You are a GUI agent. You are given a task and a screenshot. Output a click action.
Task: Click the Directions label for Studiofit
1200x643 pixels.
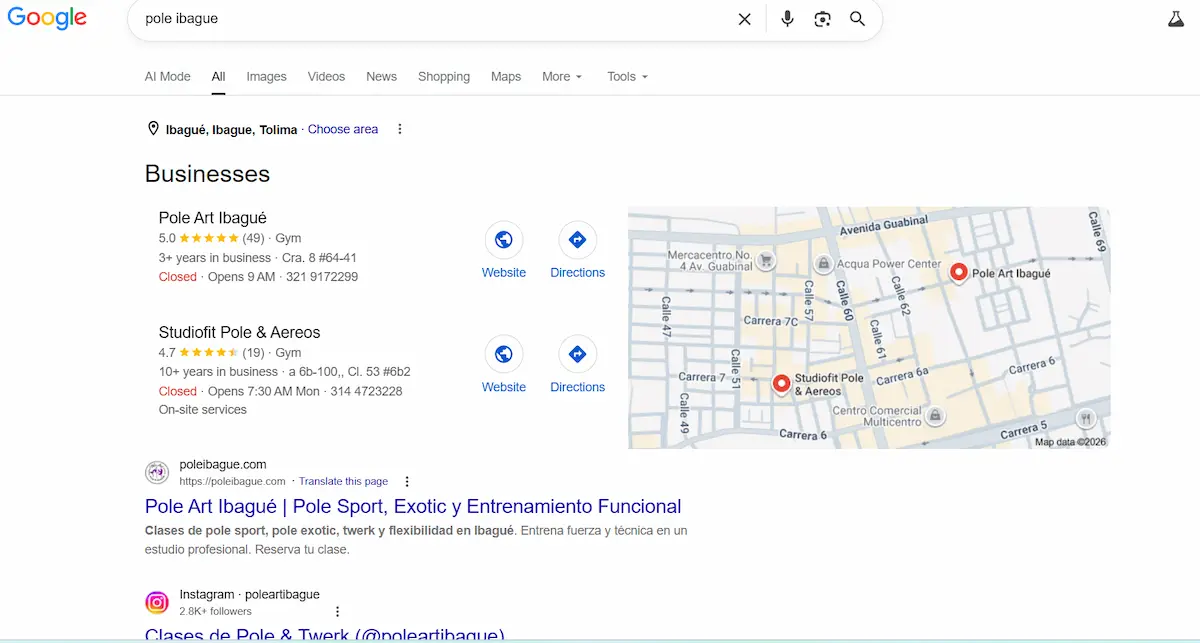(x=577, y=387)
